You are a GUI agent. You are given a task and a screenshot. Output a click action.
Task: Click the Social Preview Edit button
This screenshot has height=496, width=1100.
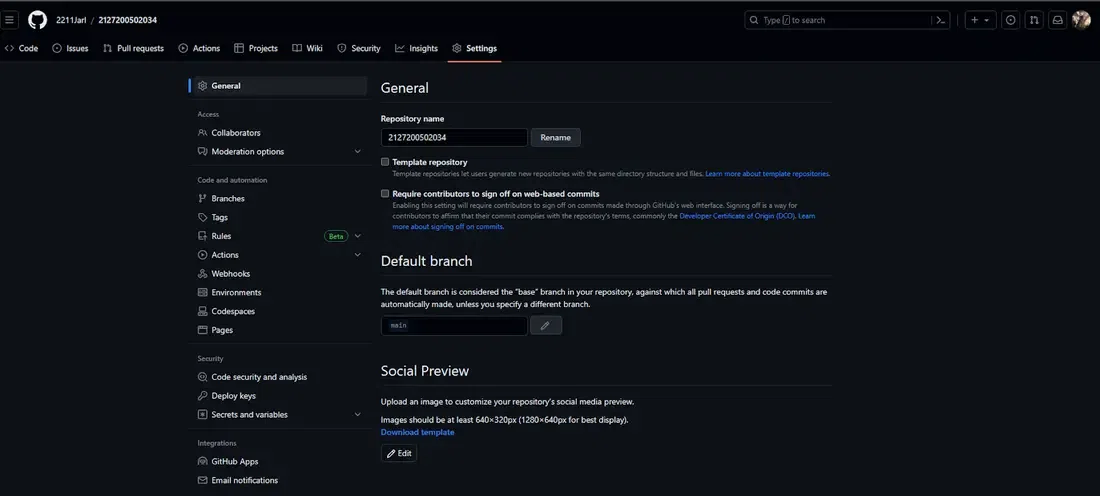(x=398, y=453)
